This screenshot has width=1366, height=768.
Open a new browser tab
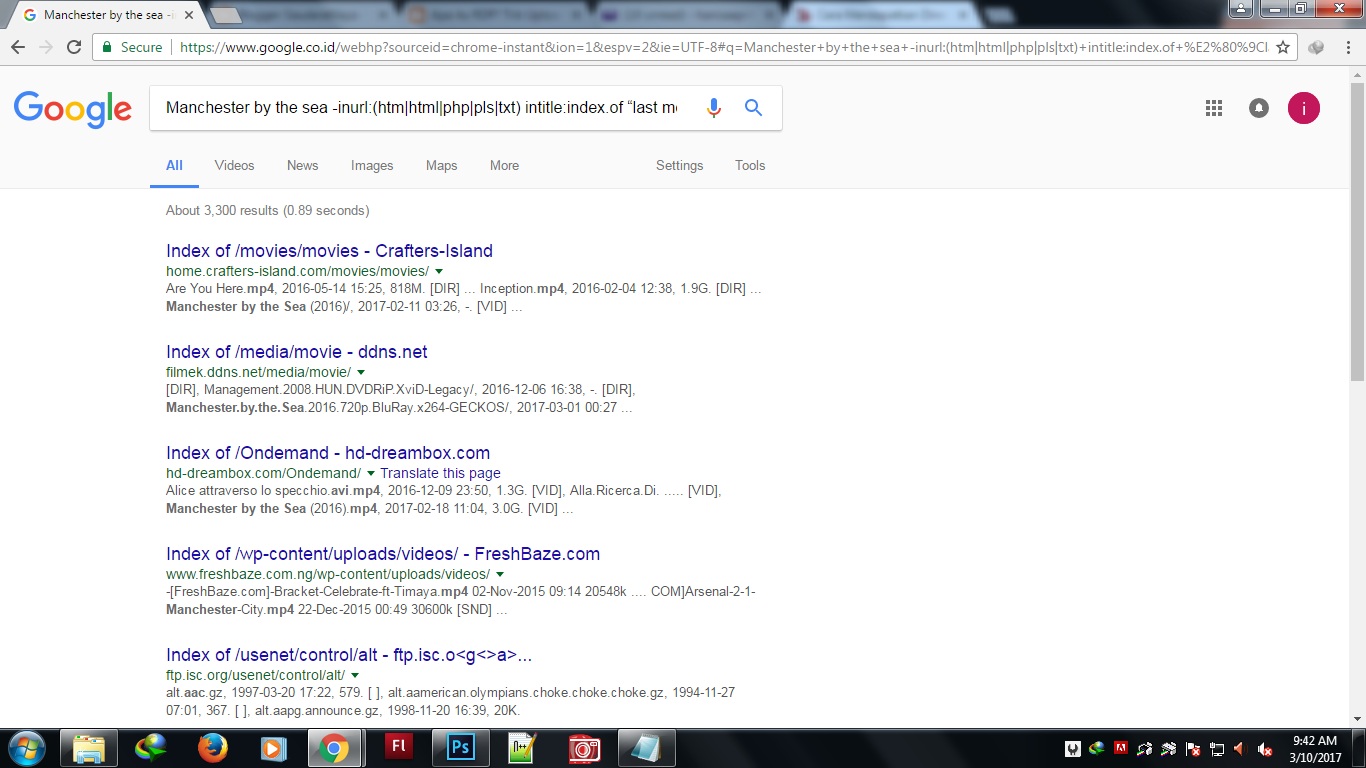coord(228,15)
